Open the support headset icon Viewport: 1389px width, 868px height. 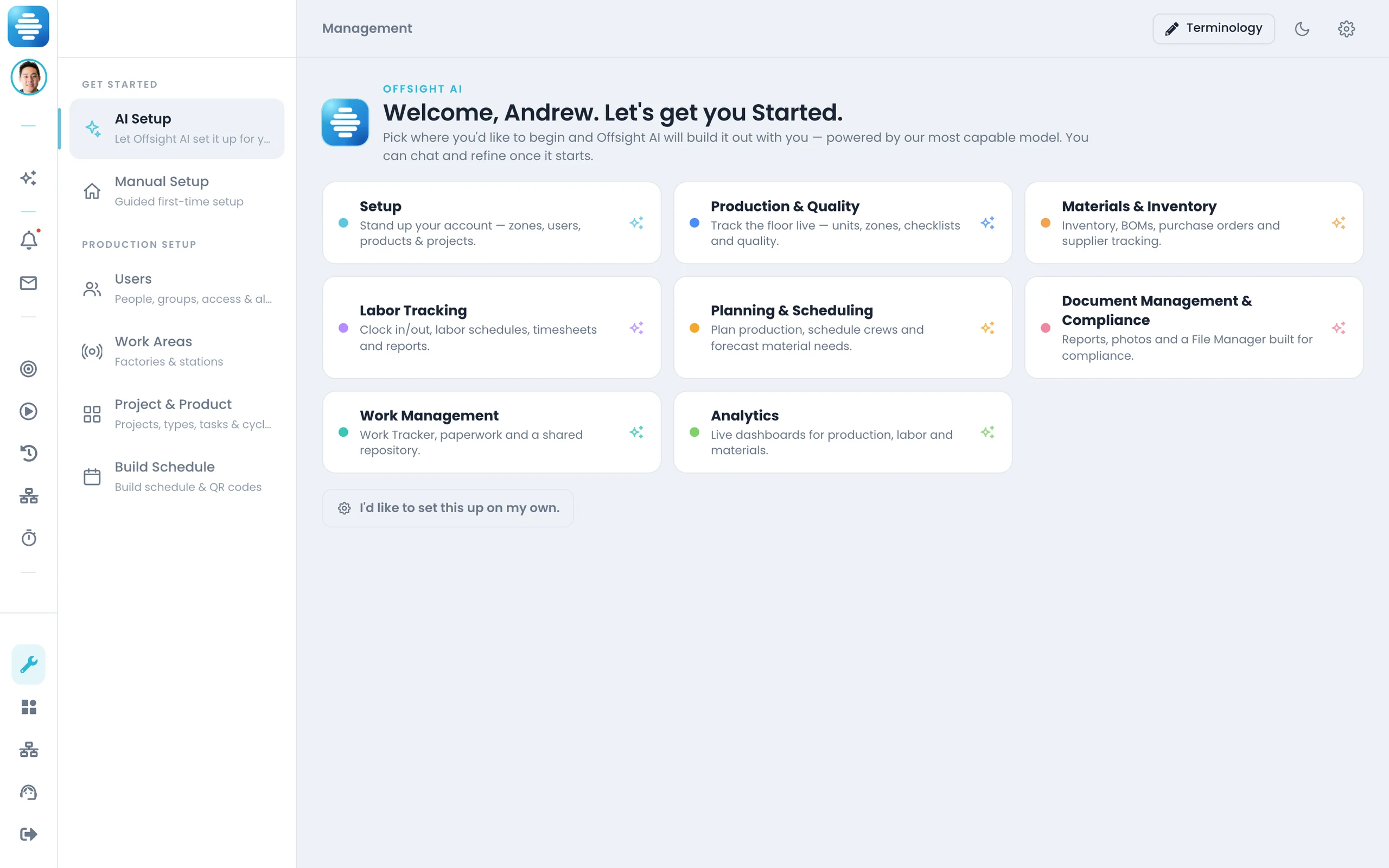(x=29, y=792)
